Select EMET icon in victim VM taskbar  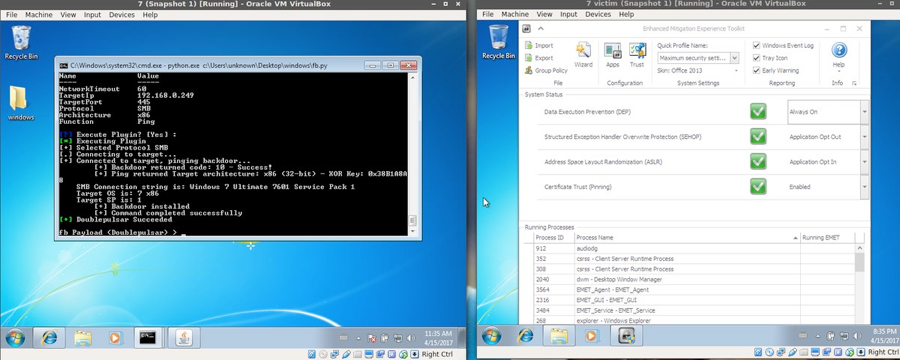tap(626, 336)
